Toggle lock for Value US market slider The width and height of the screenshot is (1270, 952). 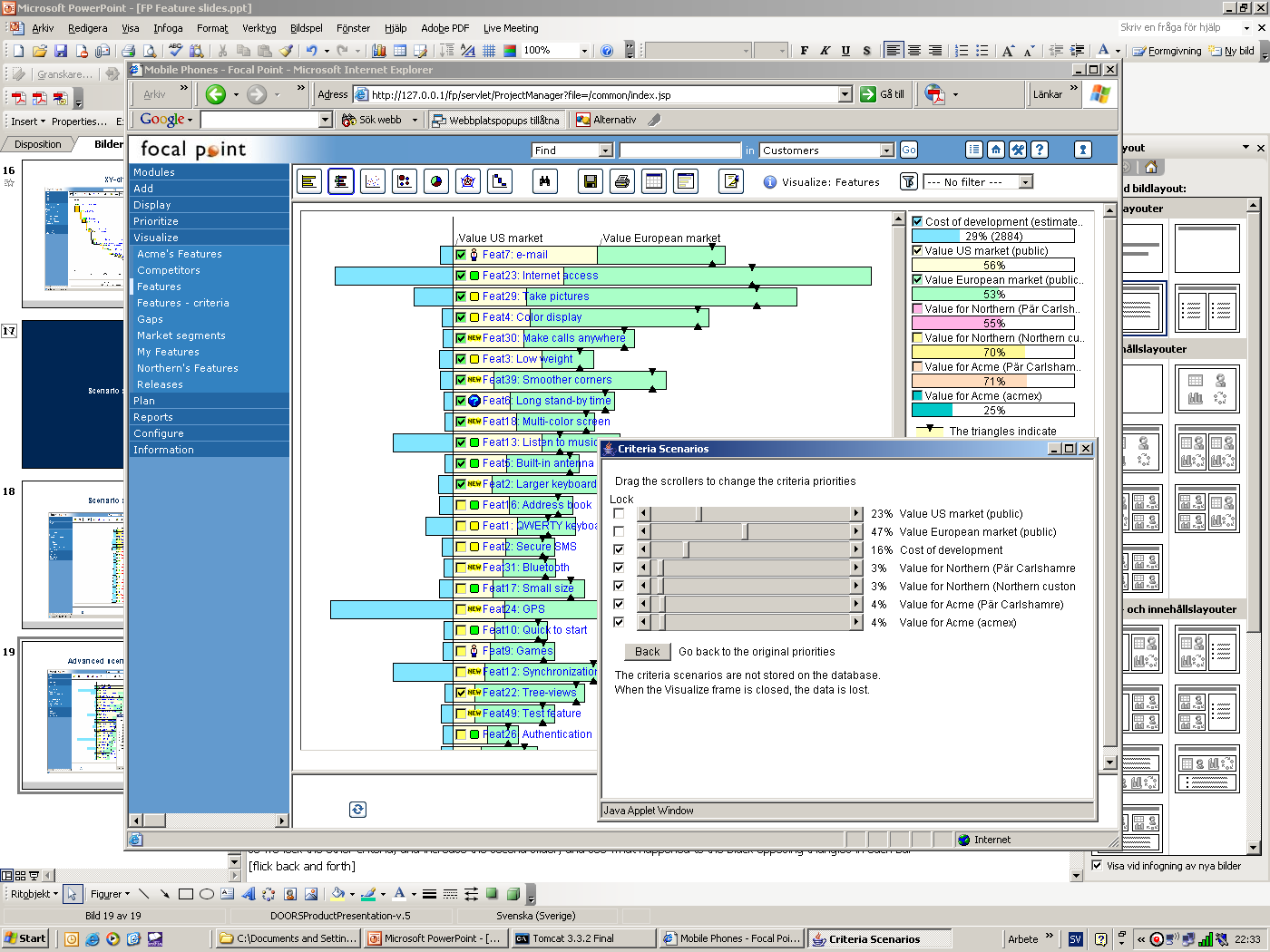tap(619, 513)
